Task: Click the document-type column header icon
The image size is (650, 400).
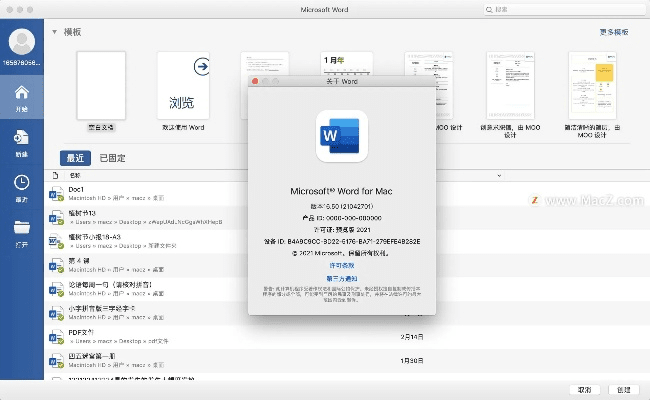Action: pos(55,175)
